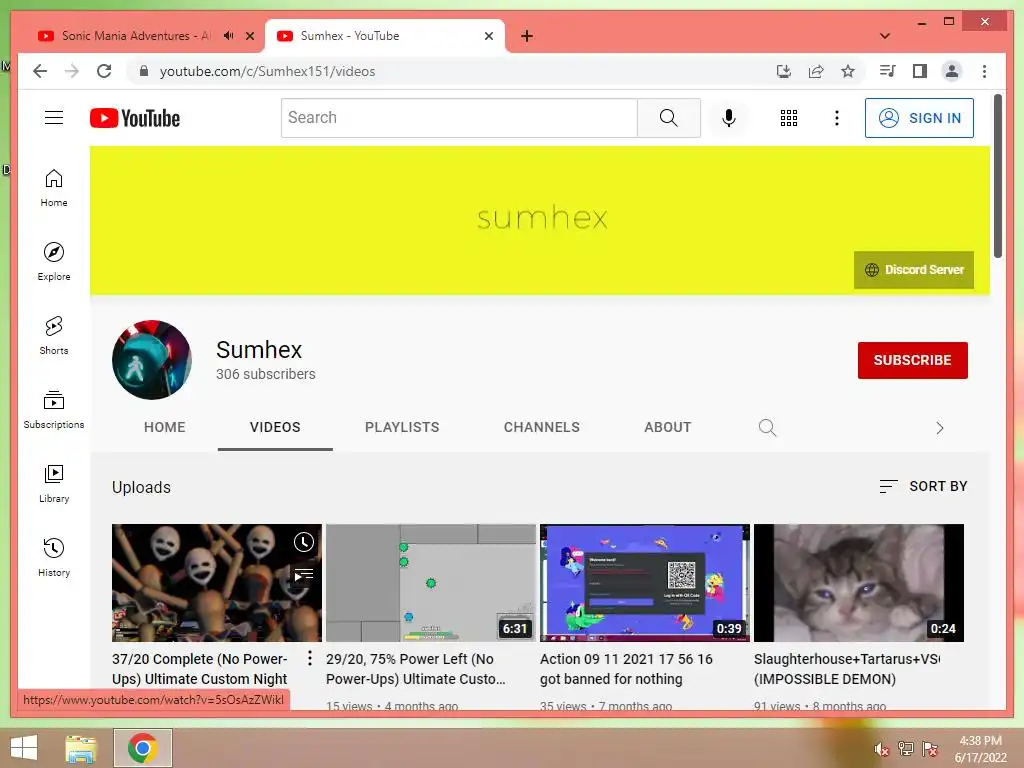Reload the current page
The width and height of the screenshot is (1024, 768).
click(x=104, y=71)
